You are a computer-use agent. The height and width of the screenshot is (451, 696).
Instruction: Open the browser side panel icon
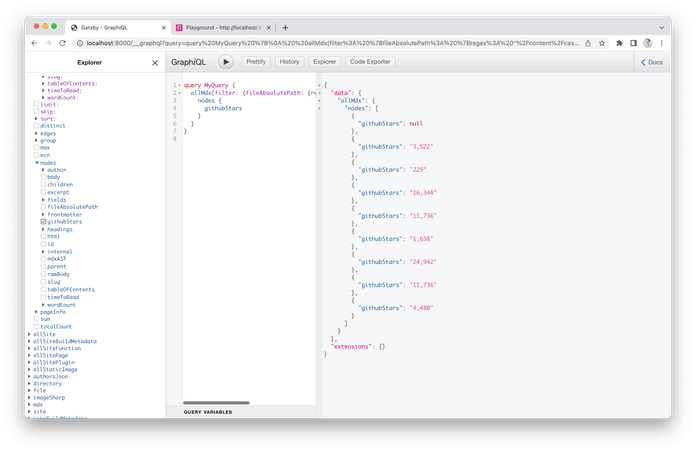click(x=633, y=43)
